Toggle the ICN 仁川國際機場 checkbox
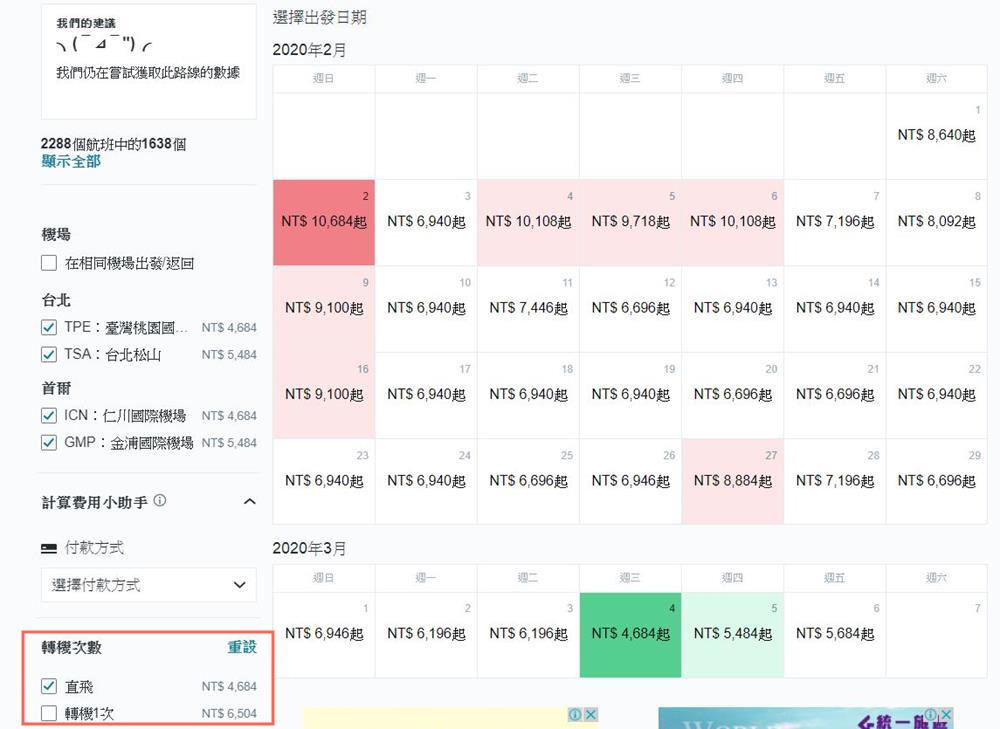Screen dimensions: 1000x729 (x=49, y=415)
